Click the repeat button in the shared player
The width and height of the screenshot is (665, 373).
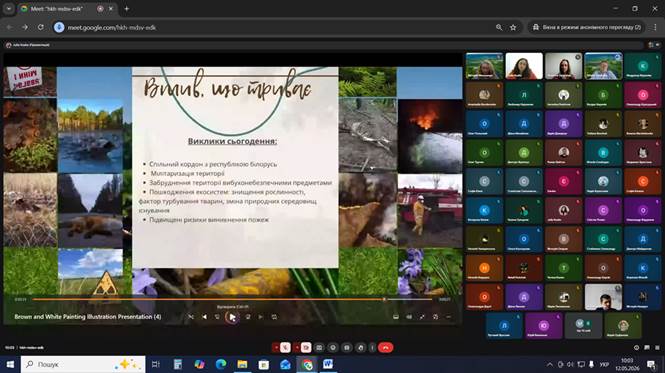click(x=274, y=317)
